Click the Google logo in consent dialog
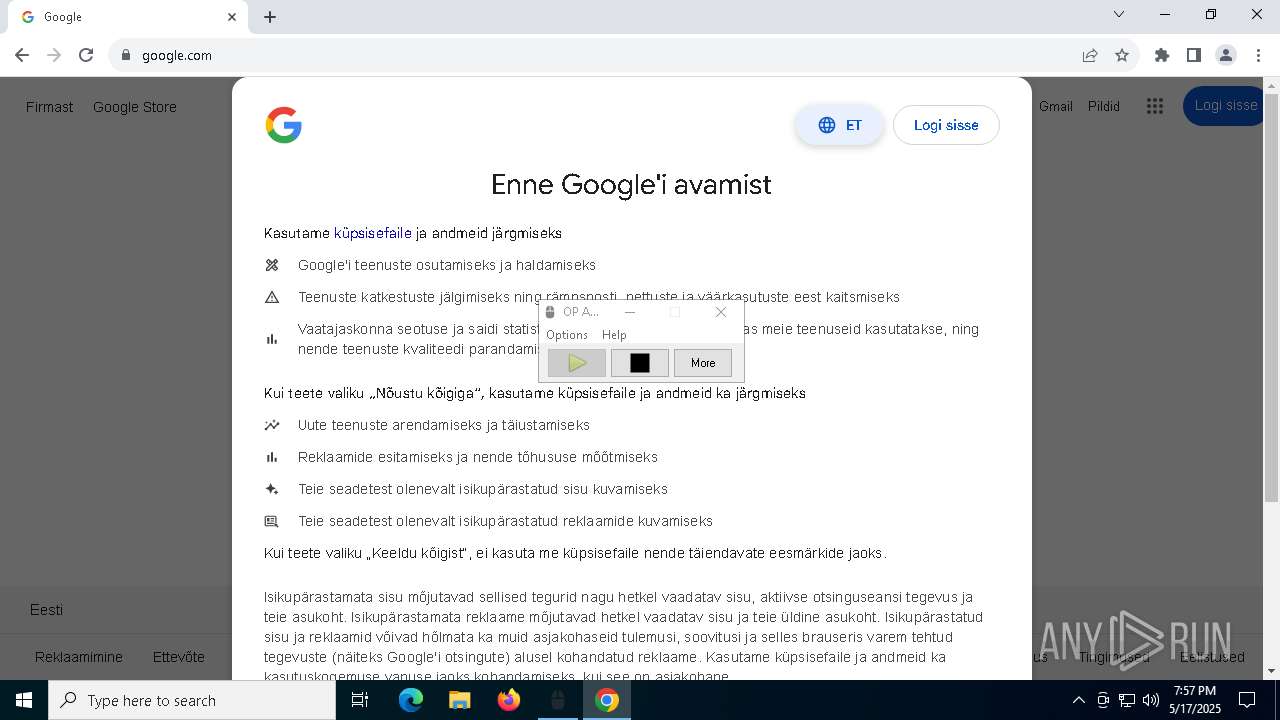Screen dimensions: 1280x720 284,125
